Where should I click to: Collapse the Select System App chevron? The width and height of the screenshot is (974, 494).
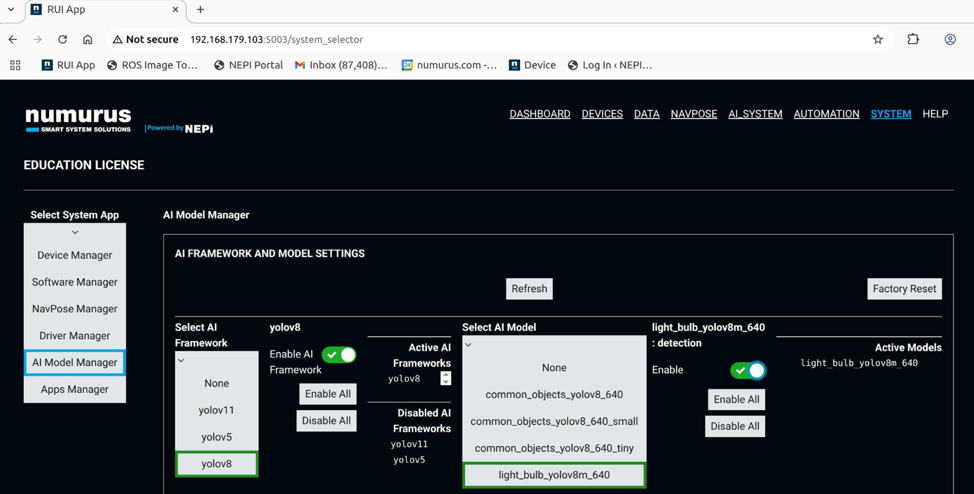coord(75,232)
